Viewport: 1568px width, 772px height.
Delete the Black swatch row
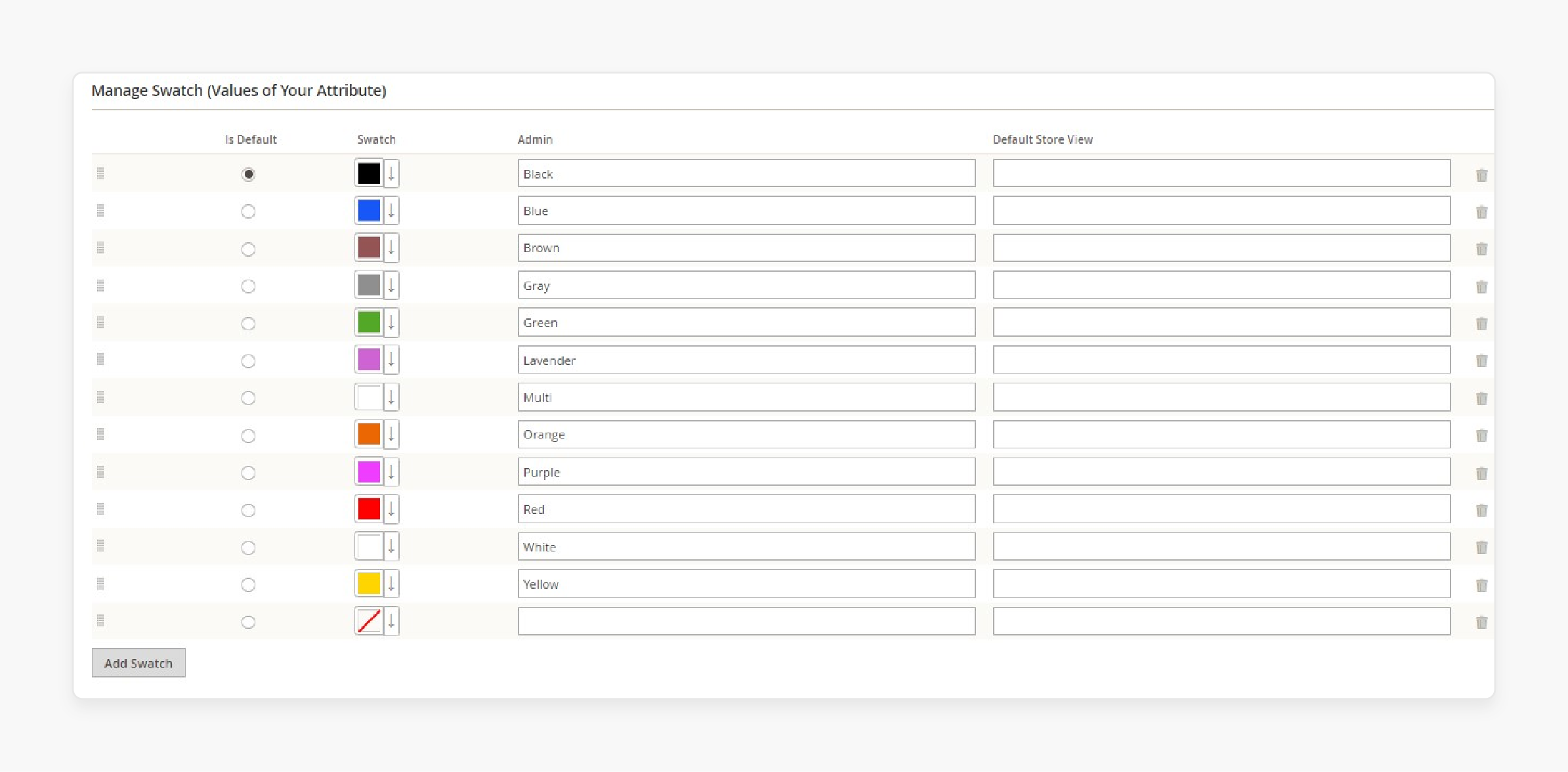[x=1481, y=175]
